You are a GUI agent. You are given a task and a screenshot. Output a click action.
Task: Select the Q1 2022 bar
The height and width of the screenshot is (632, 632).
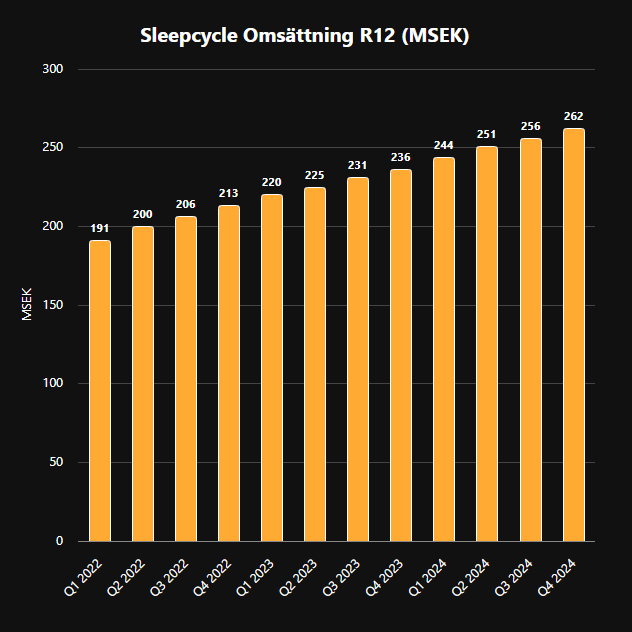tap(100, 391)
